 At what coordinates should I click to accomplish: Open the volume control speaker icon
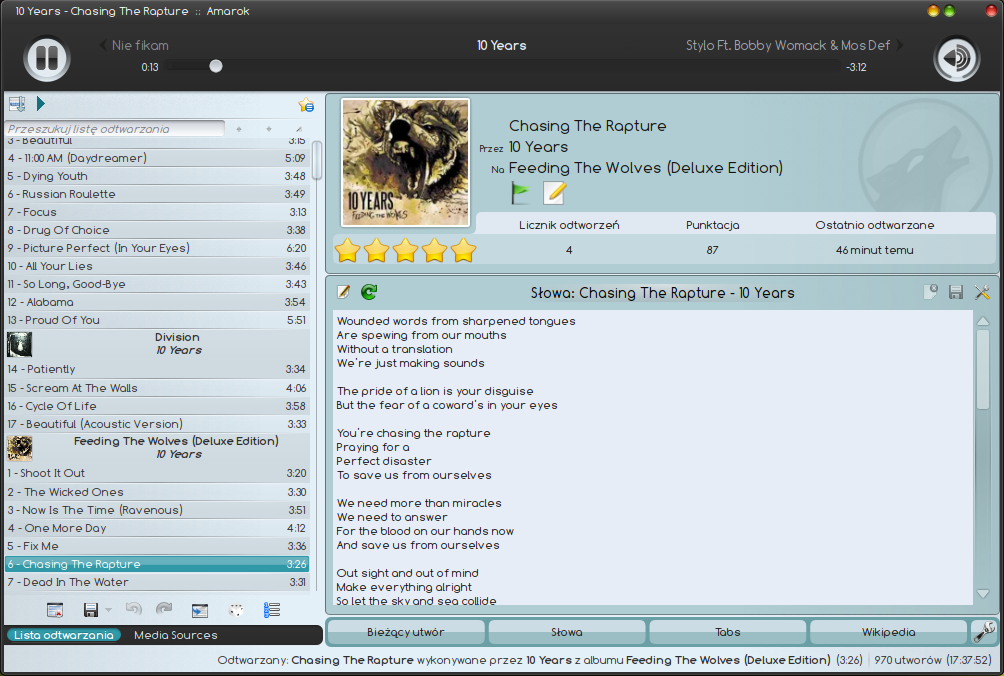957,58
